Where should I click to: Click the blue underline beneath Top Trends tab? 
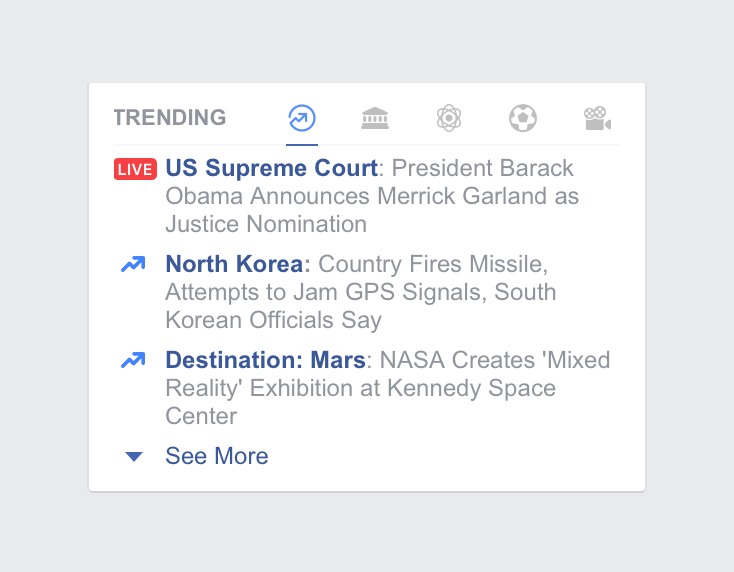pos(301,144)
